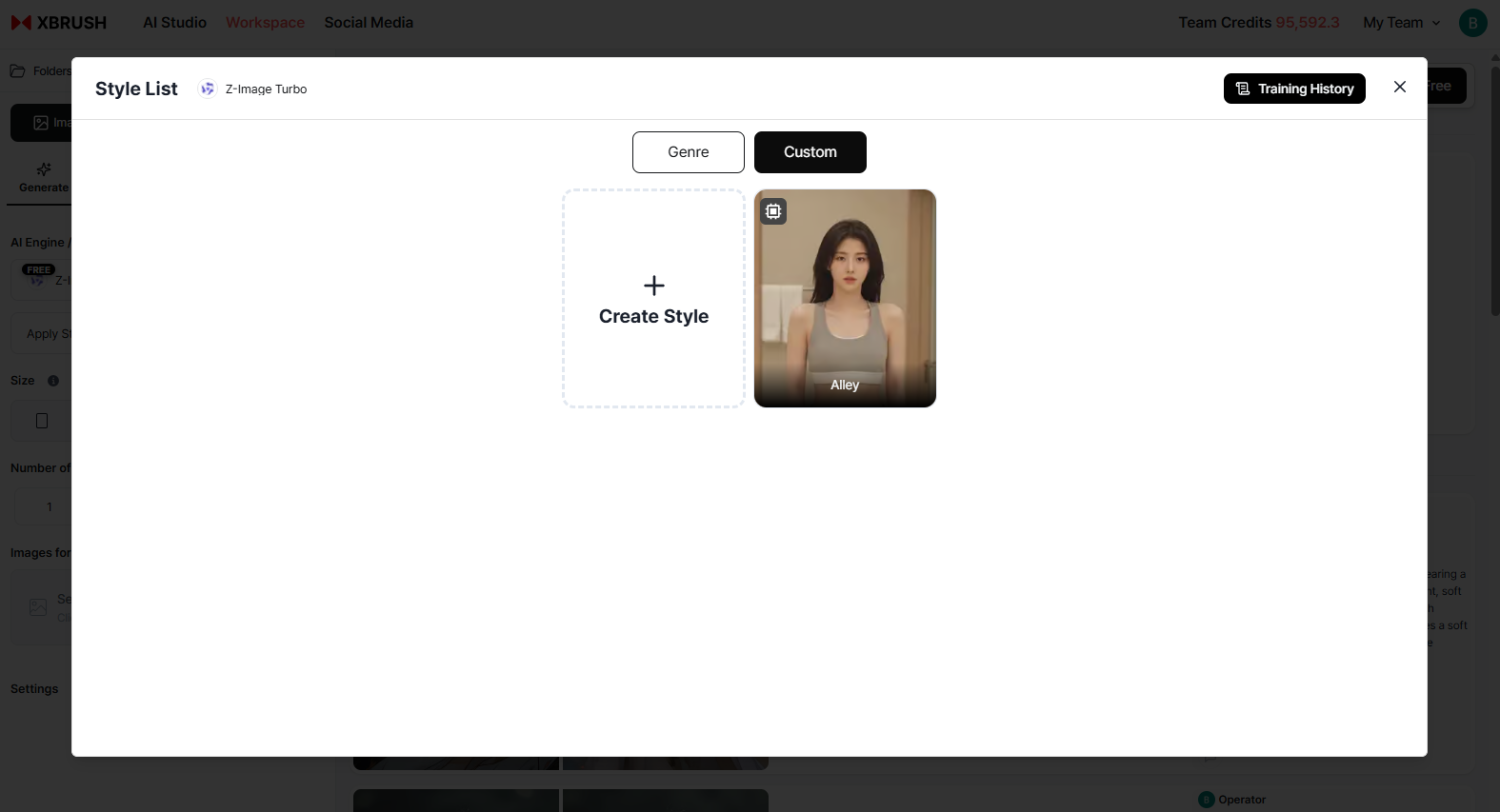Open the AI Studio section
This screenshot has height=812, width=1500.
point(174,22)
